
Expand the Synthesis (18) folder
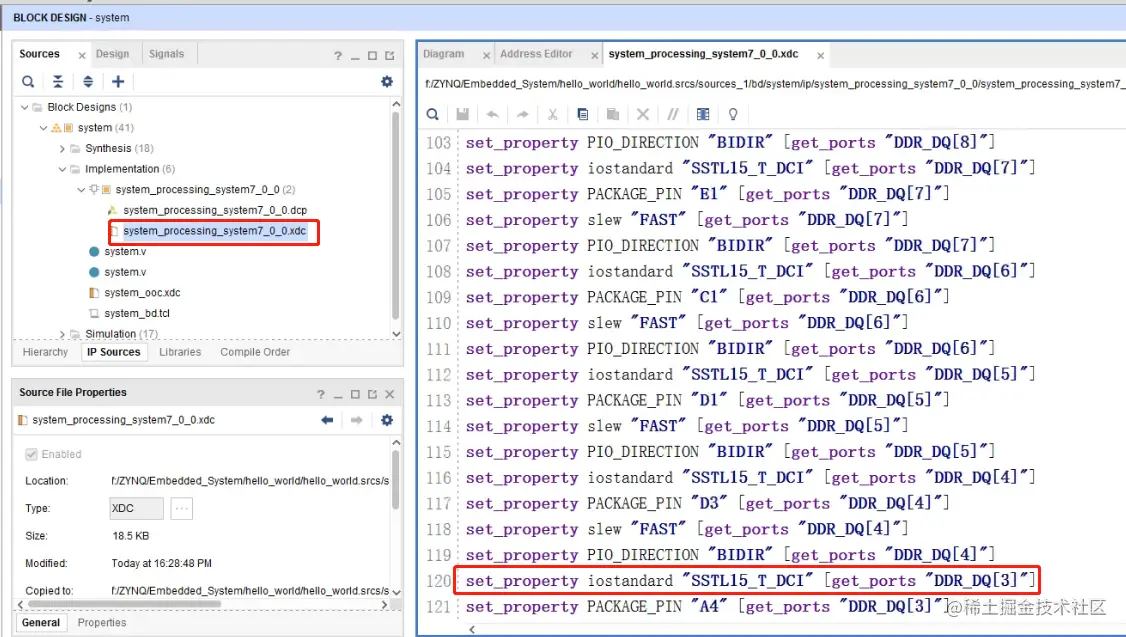click(62, 149)
